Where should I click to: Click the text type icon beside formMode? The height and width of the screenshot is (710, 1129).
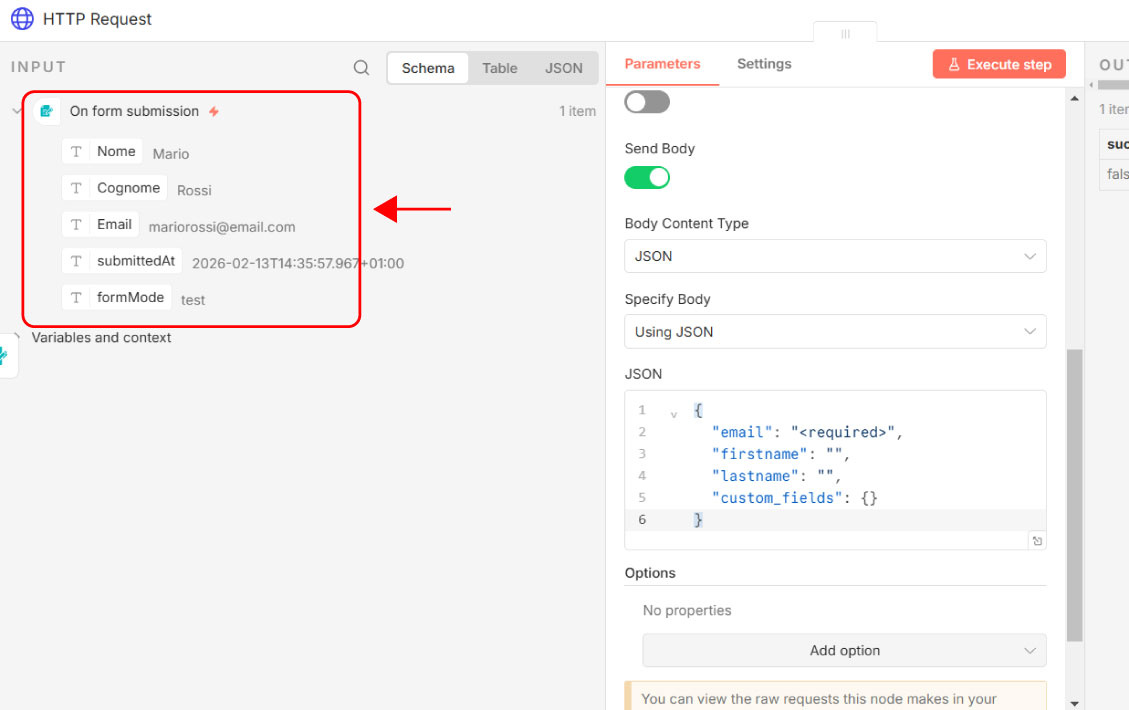click(x=76, y=298)
